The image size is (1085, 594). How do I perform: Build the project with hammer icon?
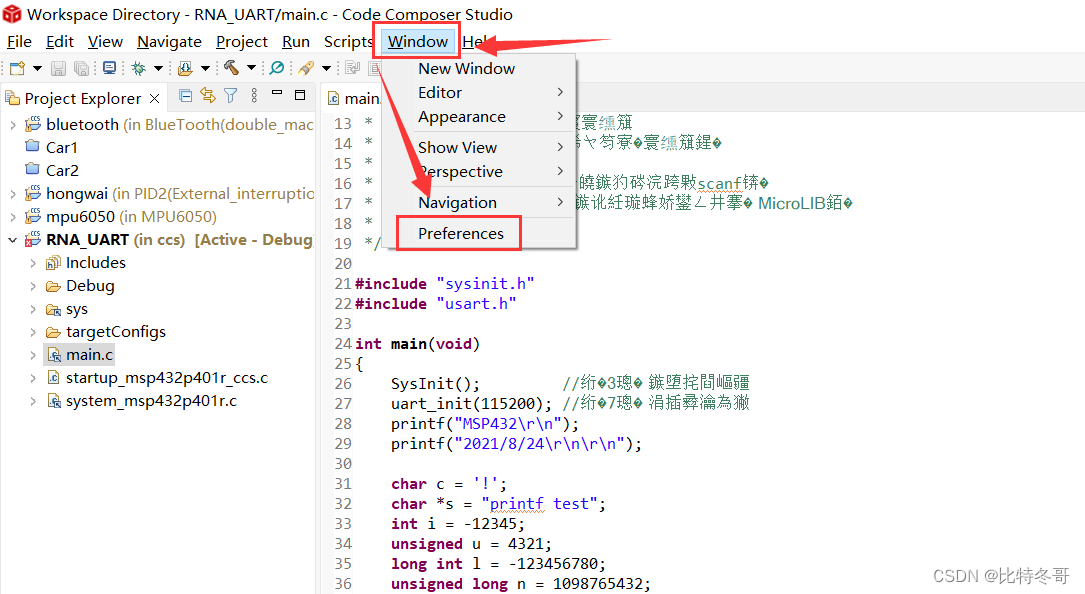pos(231,67)
